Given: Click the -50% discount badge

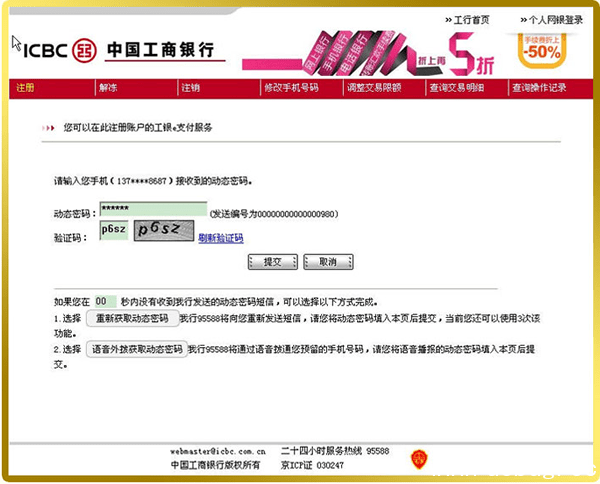Looking at the screenshot, I should pos(542,51).
